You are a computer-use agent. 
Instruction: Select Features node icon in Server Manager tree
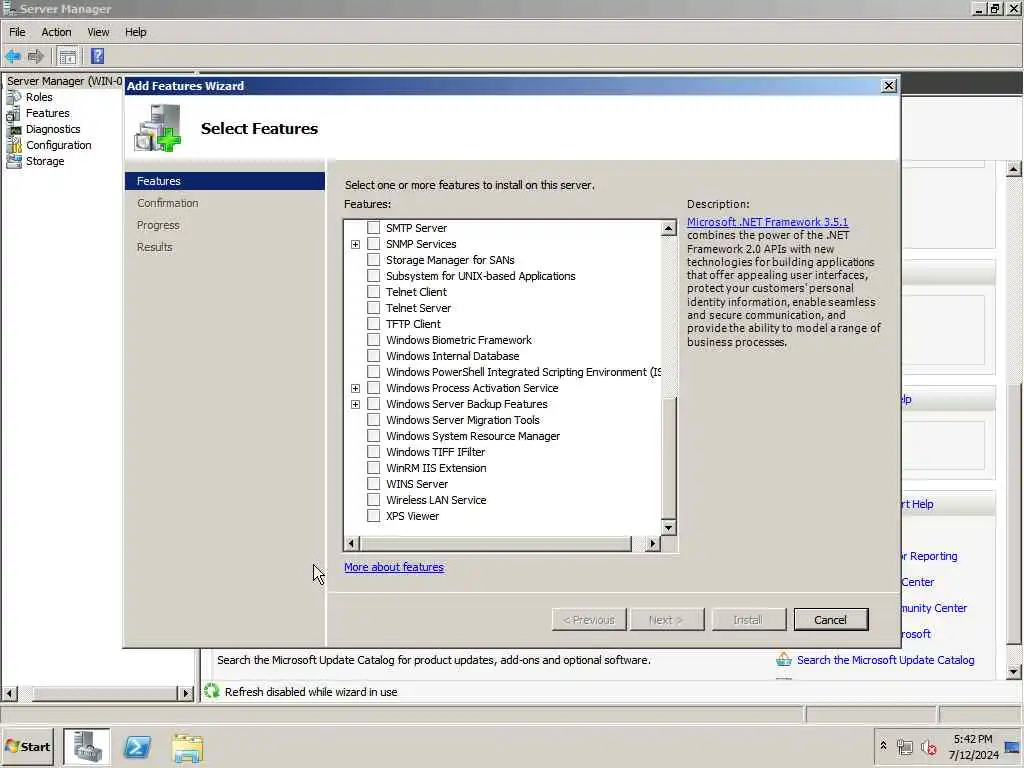[14, 114]
